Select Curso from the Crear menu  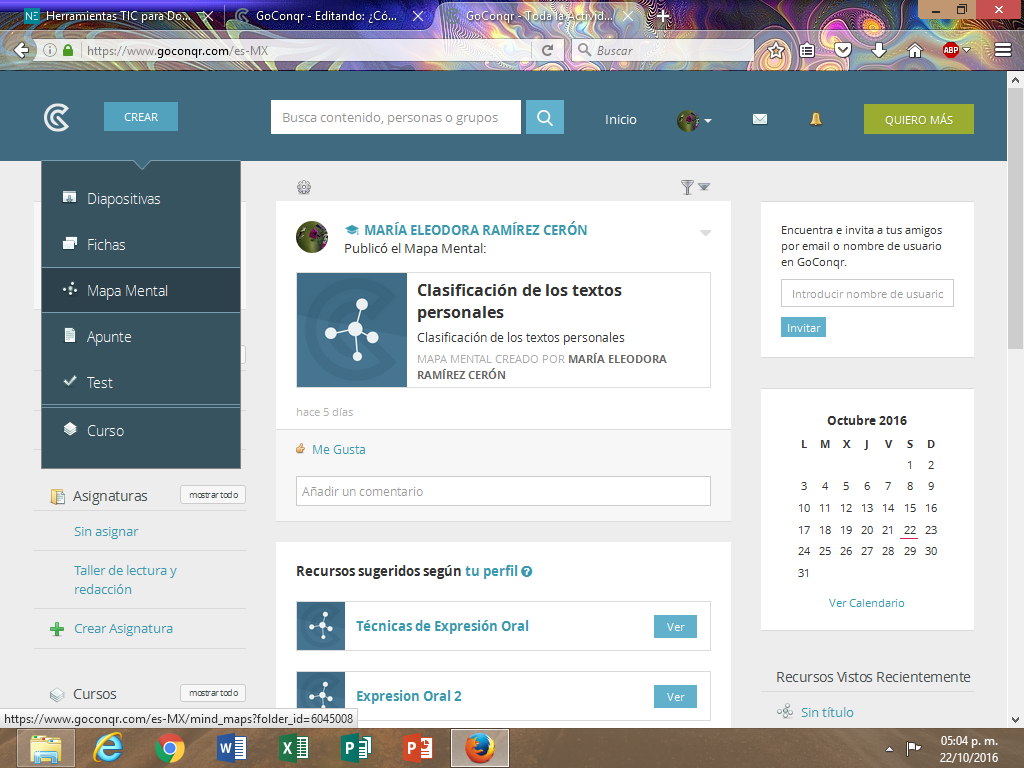point(141,430)
